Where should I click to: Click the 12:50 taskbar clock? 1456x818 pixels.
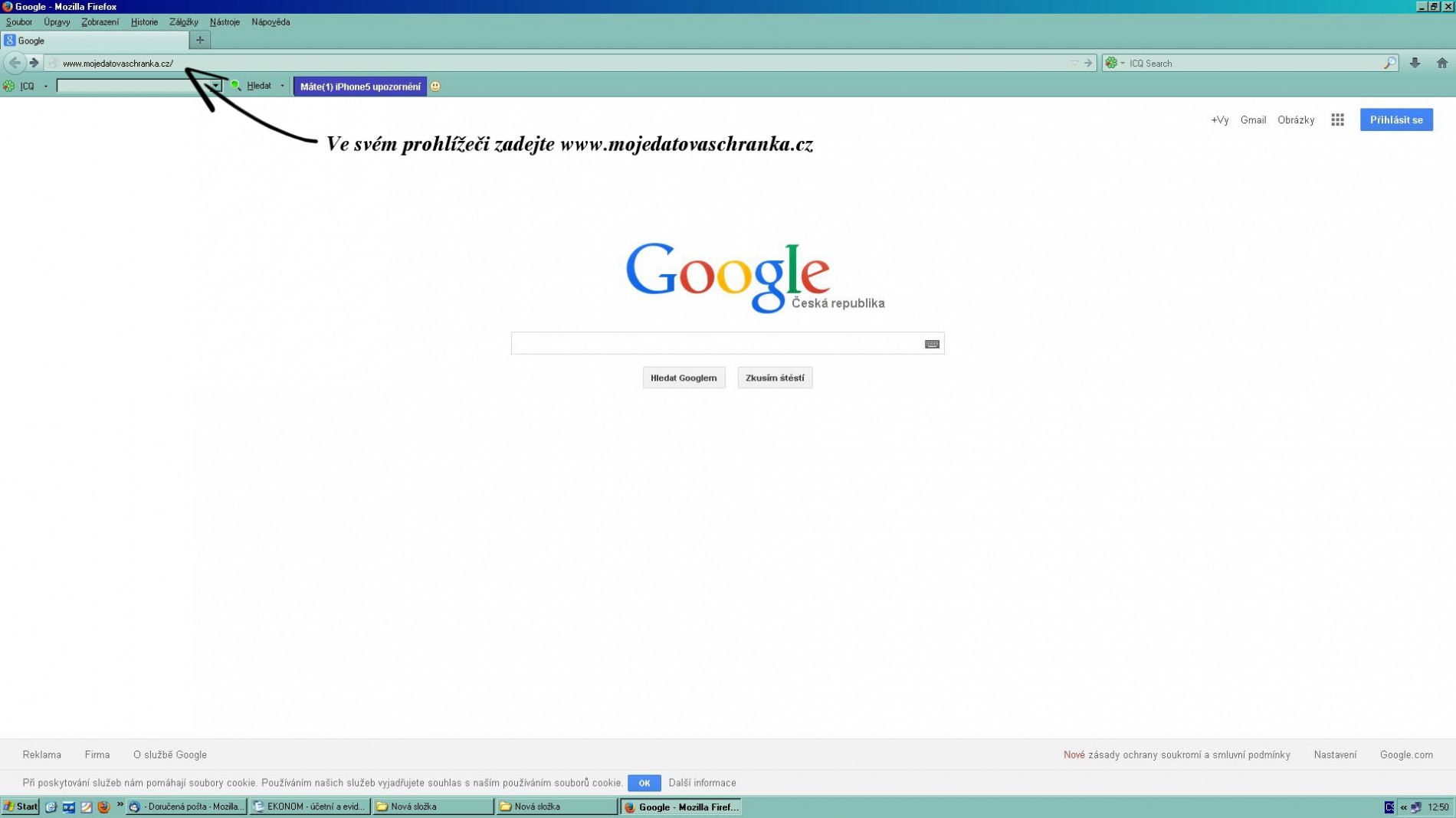1438,807
